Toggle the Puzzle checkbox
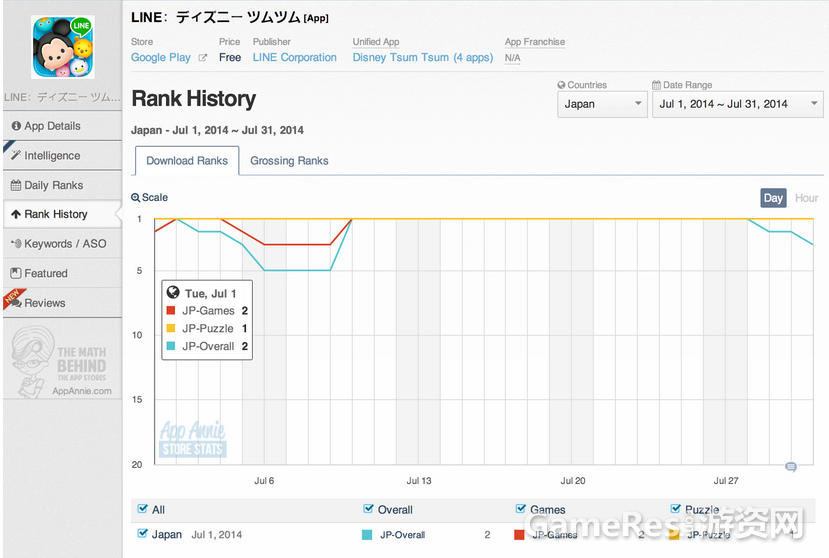The width and height of the screenshot is (829, 558). pos(676,509)
